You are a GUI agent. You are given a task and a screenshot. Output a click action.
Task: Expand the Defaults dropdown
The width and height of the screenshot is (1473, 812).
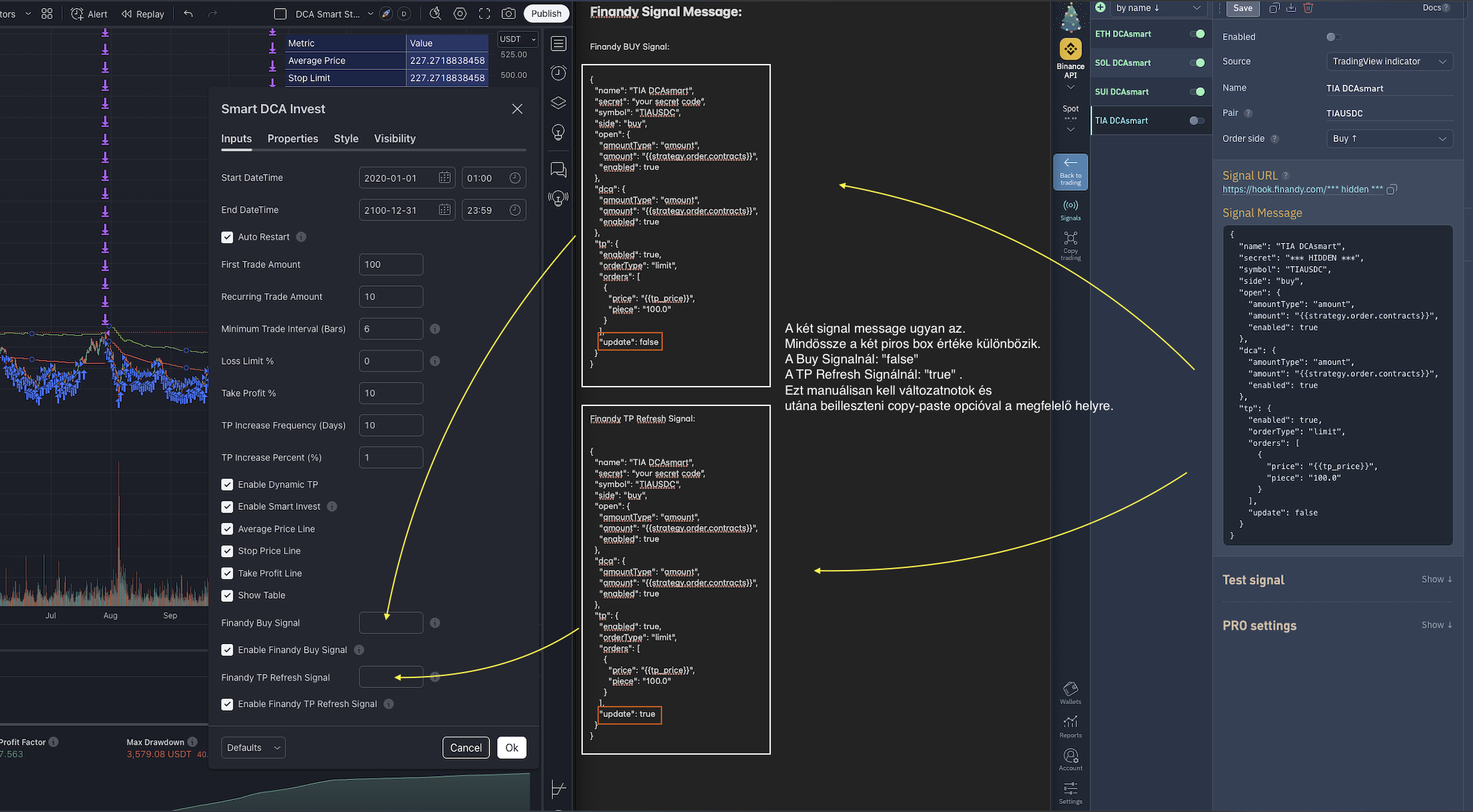253,747
